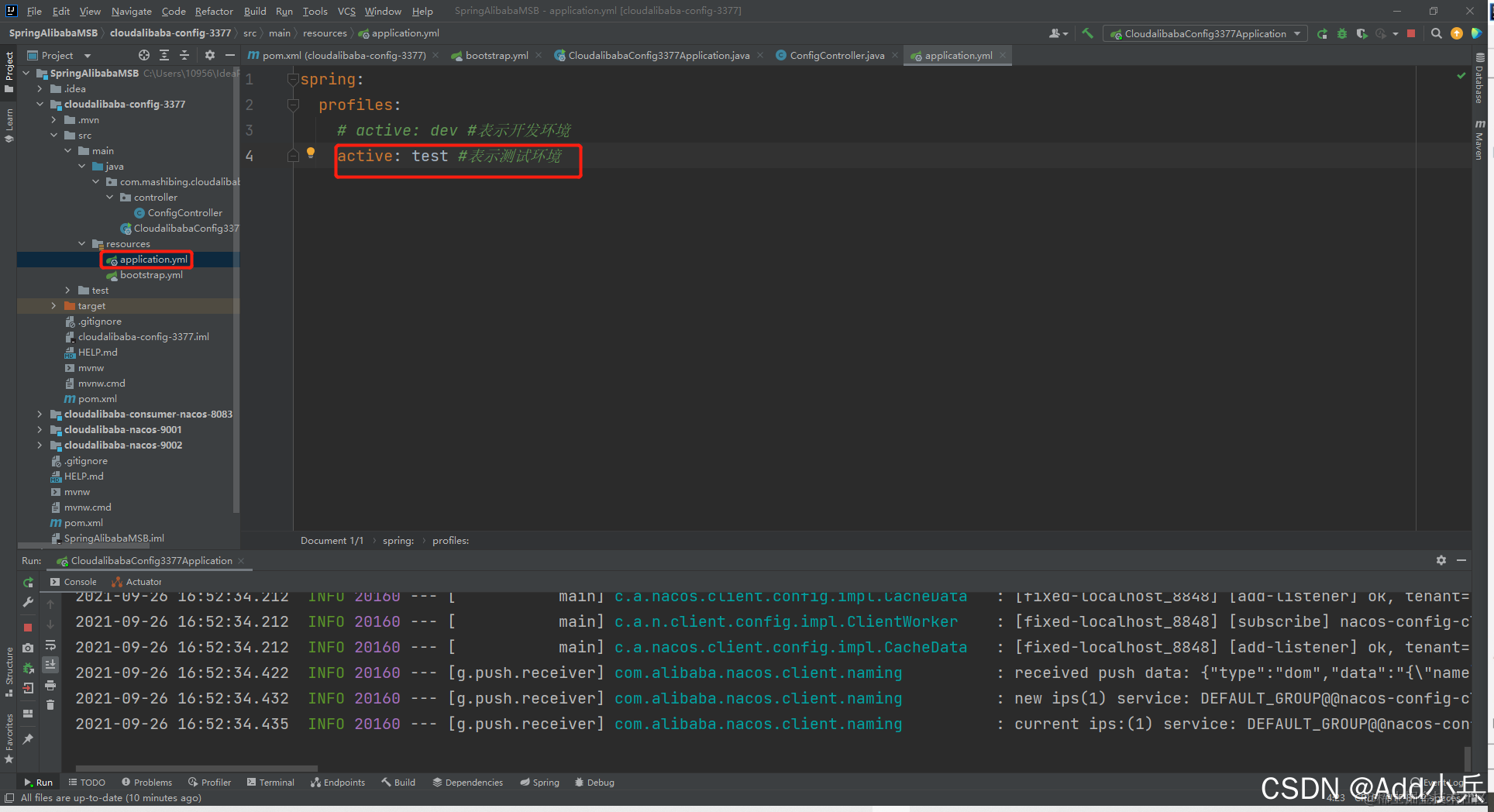Click the orange IDE update arrow icon

click(1457, 33)
